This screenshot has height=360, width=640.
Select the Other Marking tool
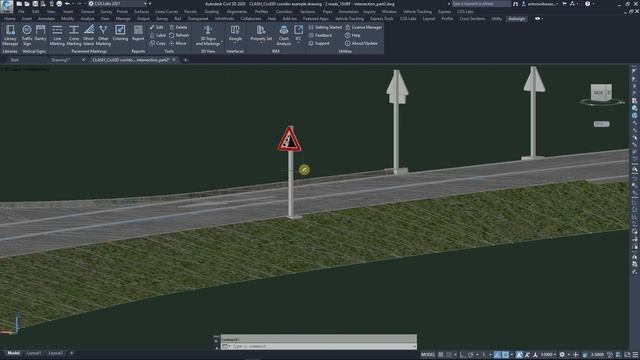[103, 35]
